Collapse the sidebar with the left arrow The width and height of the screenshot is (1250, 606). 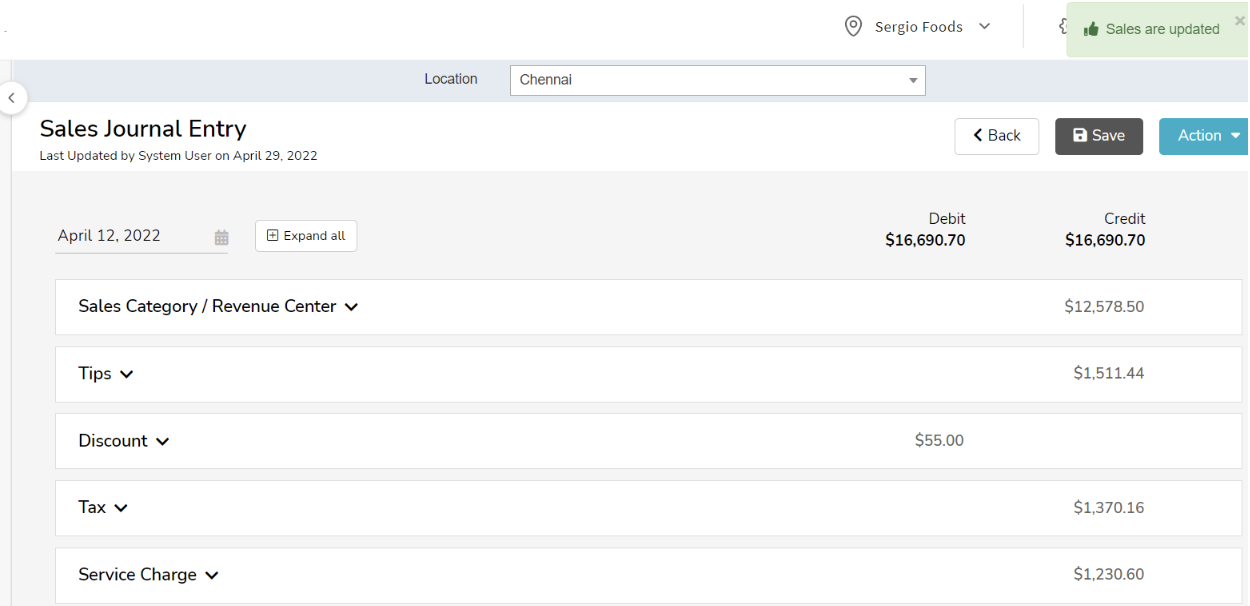[x=11, y=98]
